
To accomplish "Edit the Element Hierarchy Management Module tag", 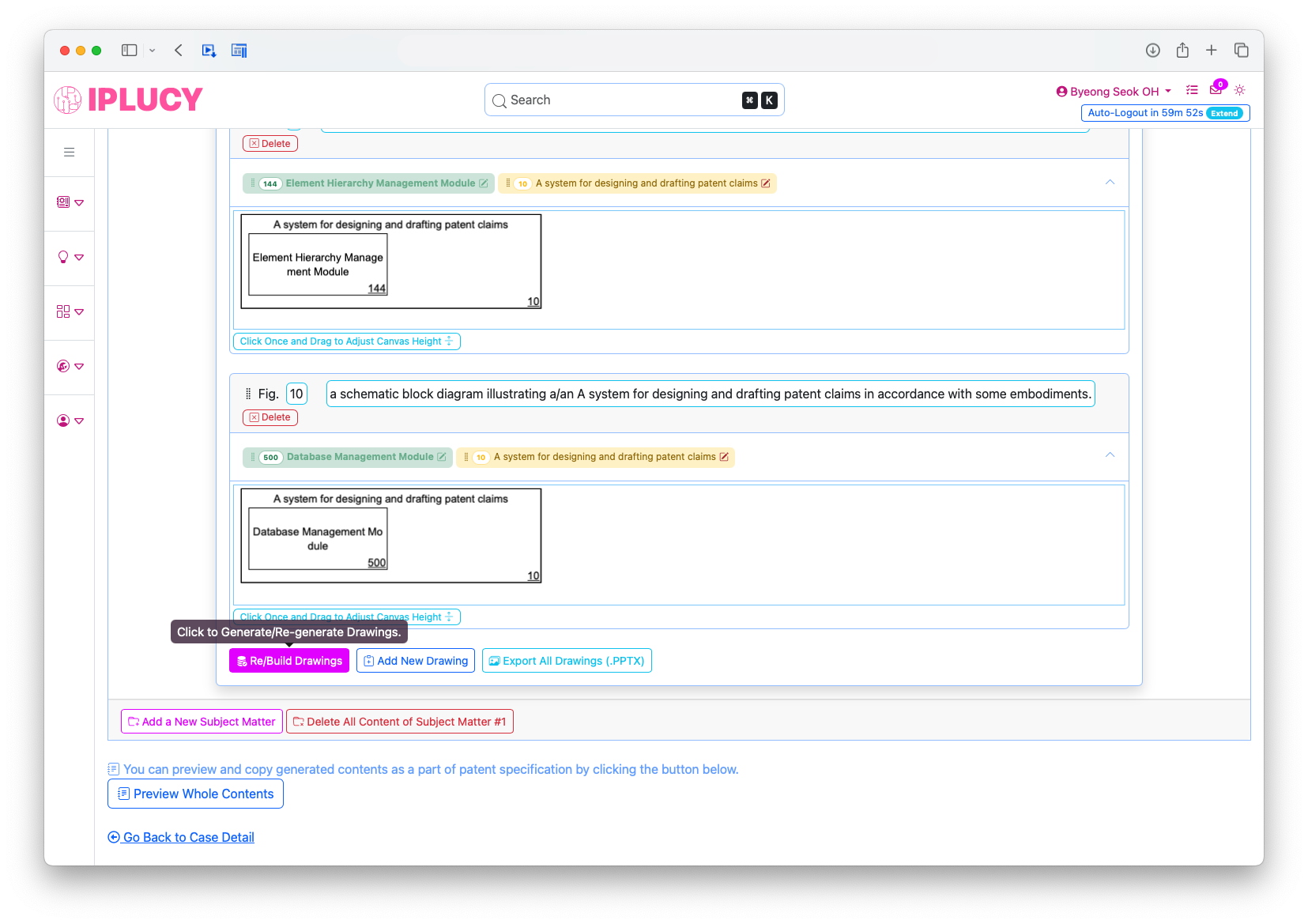I will point(484,183).
